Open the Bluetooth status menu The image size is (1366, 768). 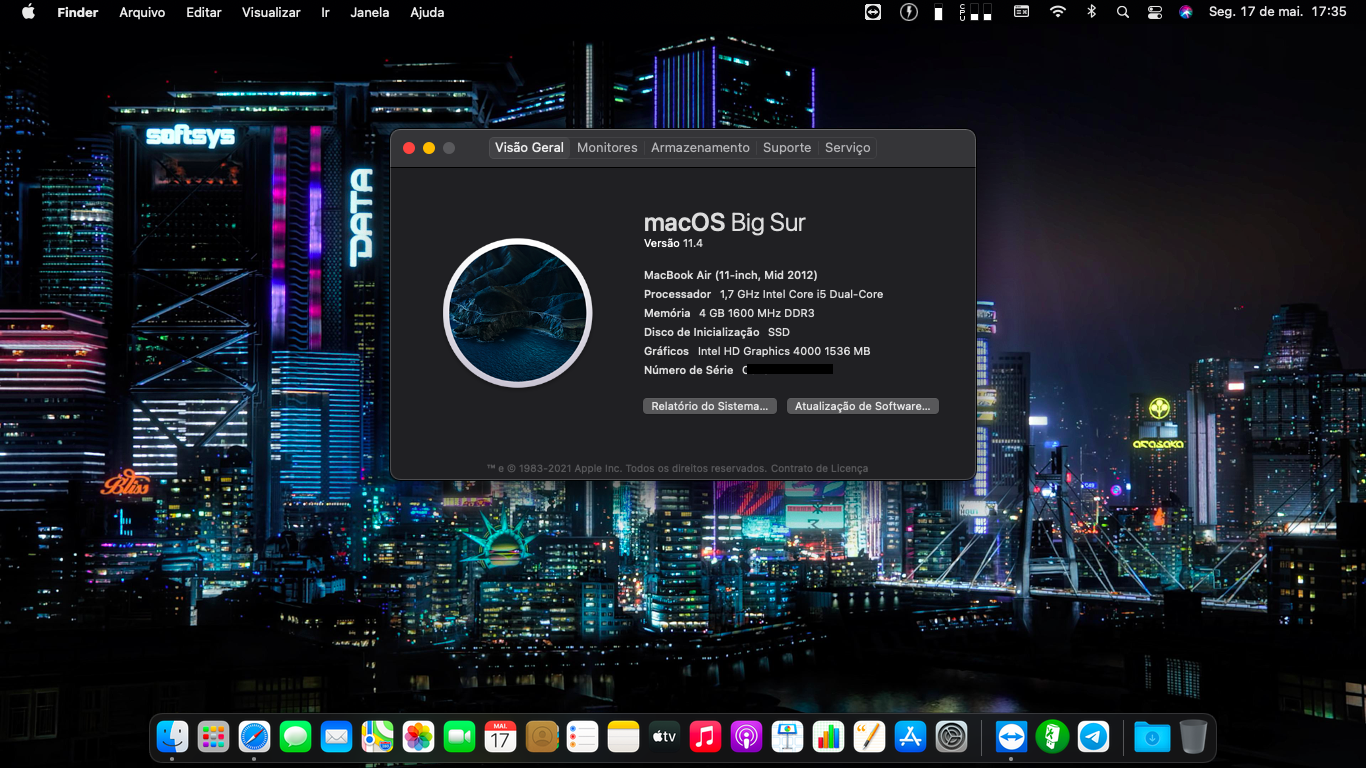pyautogui.click(x=1092, y=12)
